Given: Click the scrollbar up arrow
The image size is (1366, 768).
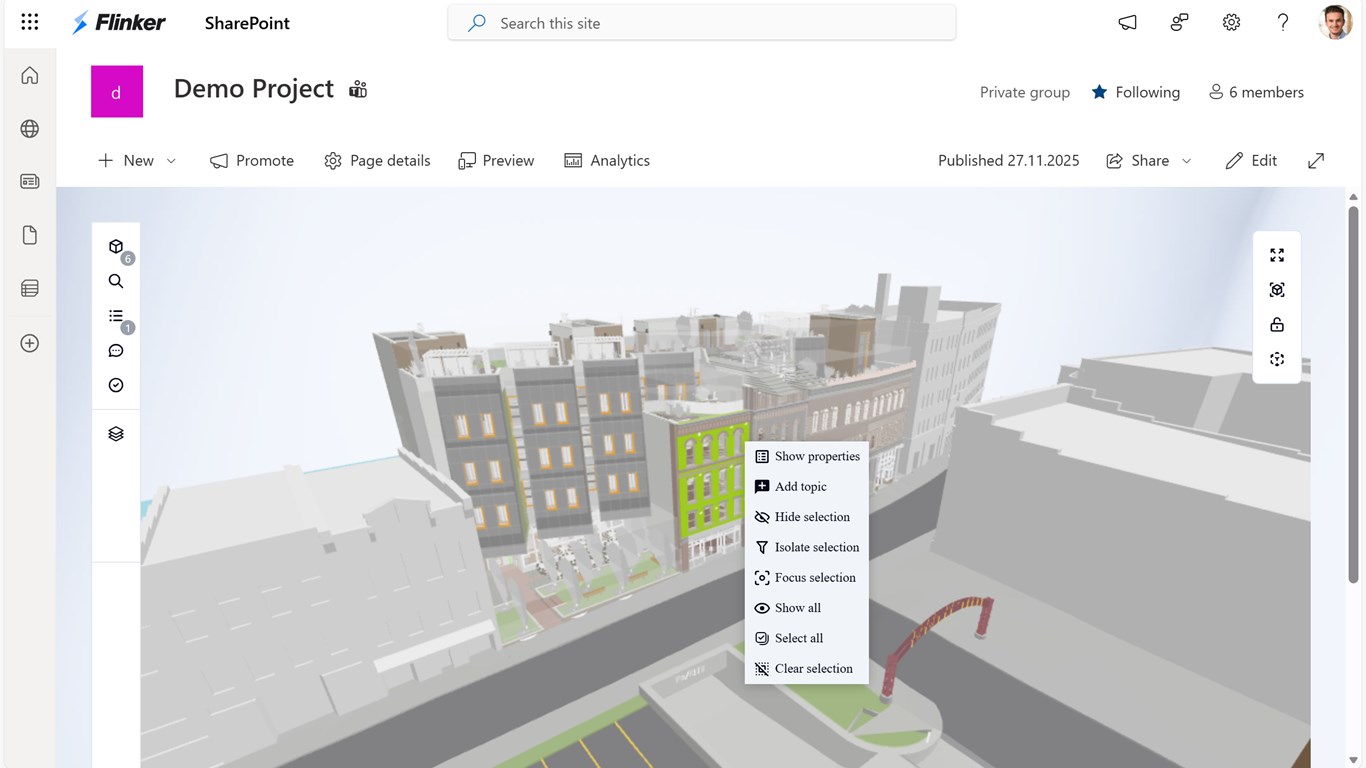Looking at the screenshot, I should (x=1354, y=197).
